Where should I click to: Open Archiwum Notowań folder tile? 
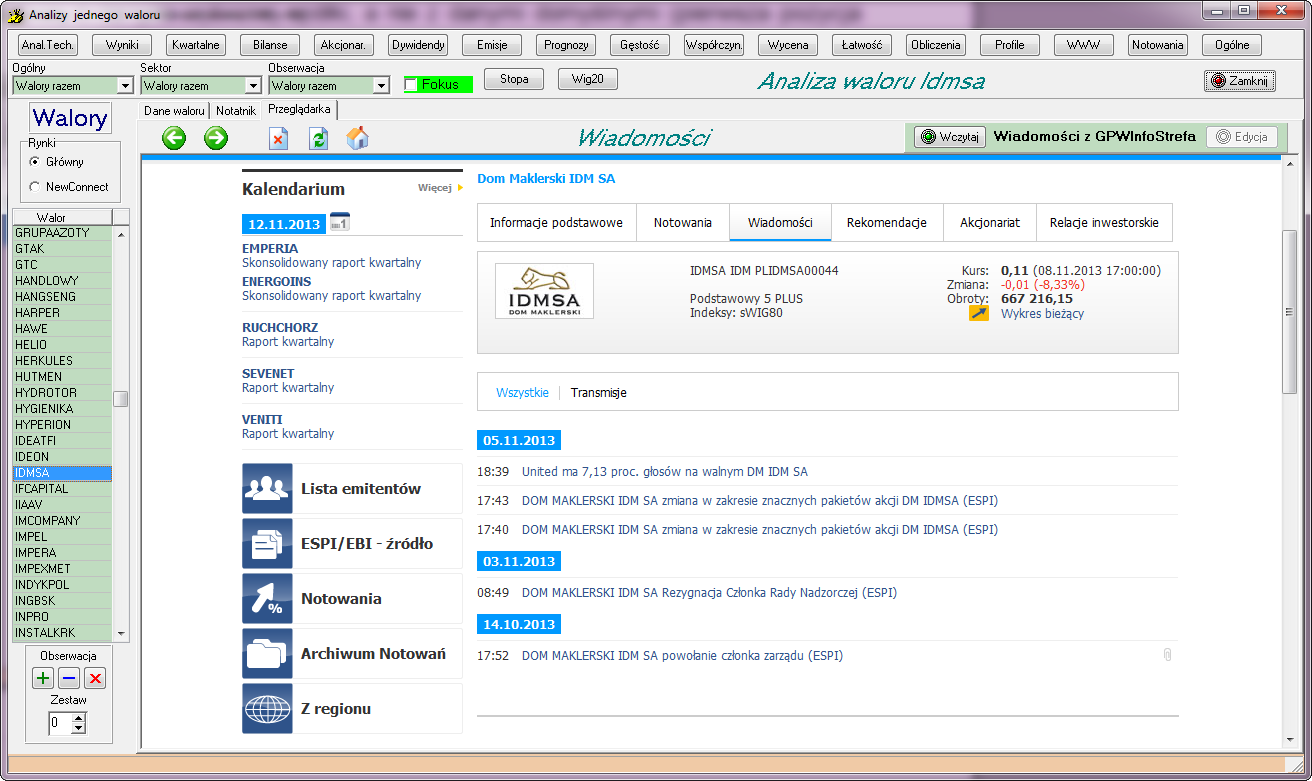click(x=267, y=654)
